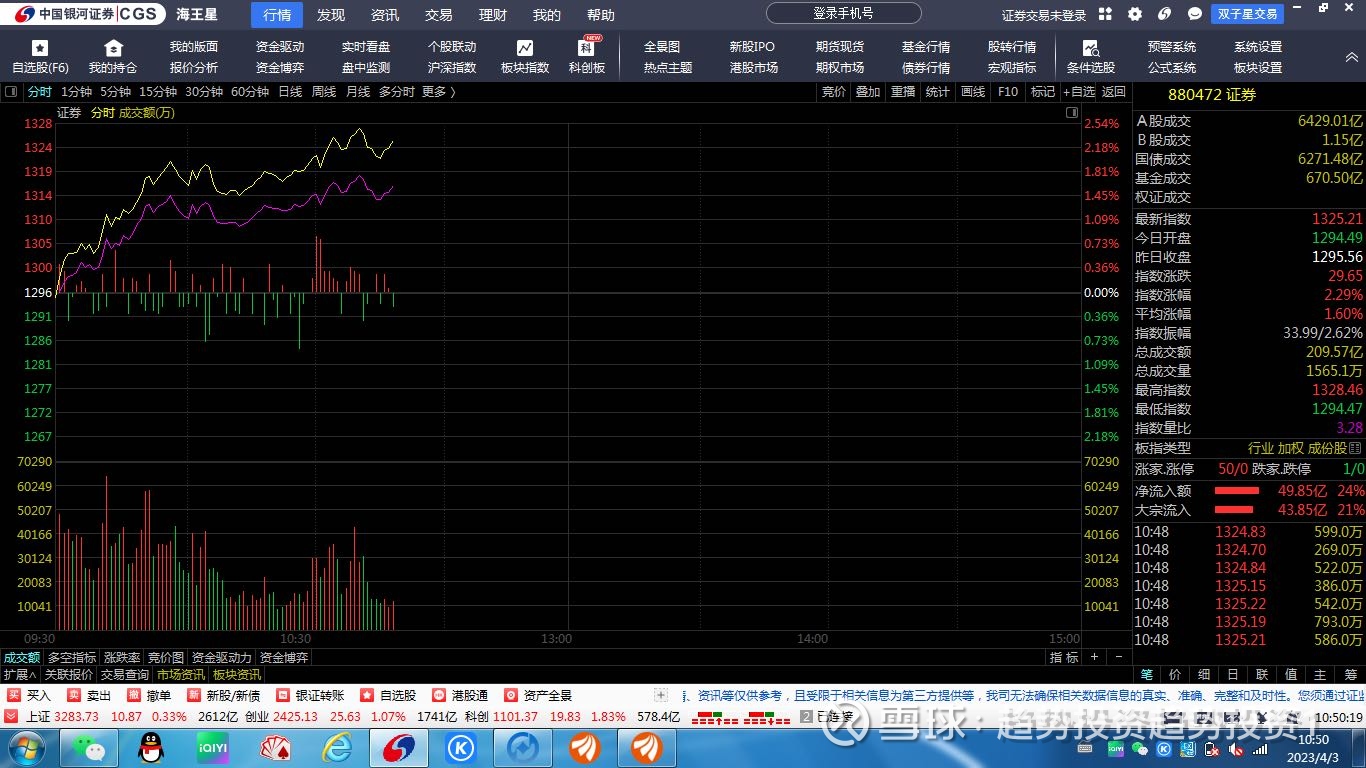点击科创板图标
1366x768 pixels.
[587, 55]
